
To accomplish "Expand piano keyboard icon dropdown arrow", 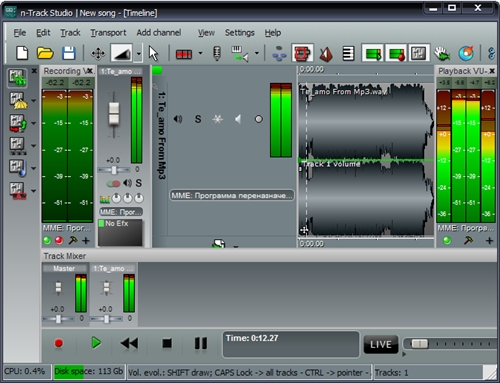I will point(257,53).
